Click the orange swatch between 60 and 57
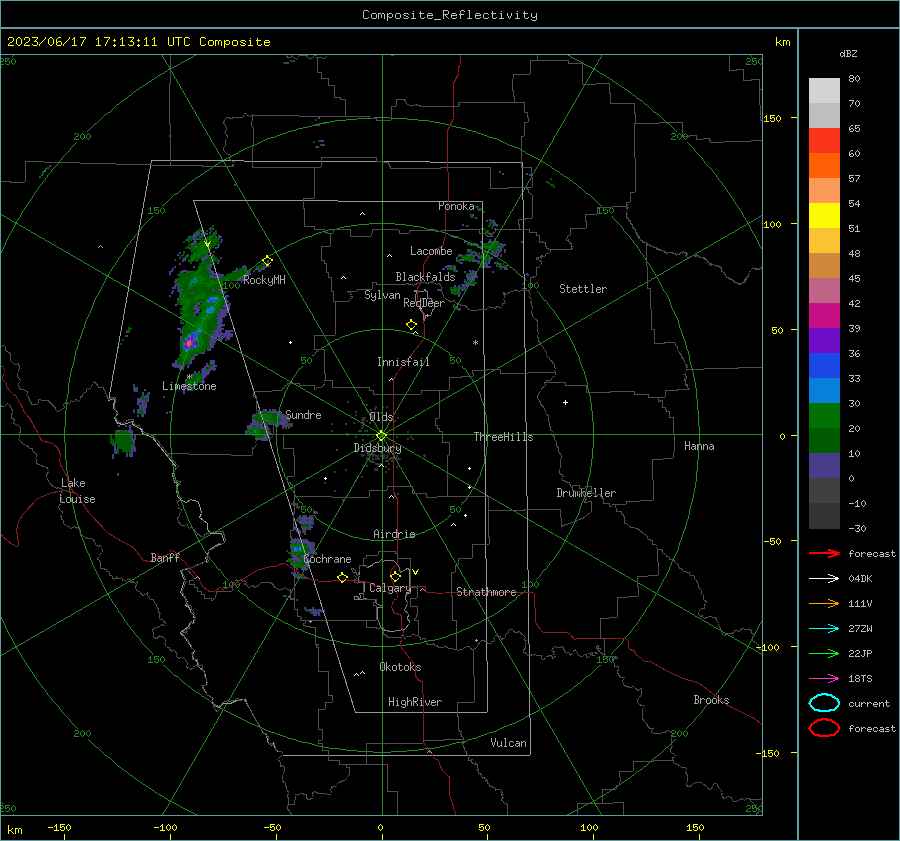 (x=824, y=166)
